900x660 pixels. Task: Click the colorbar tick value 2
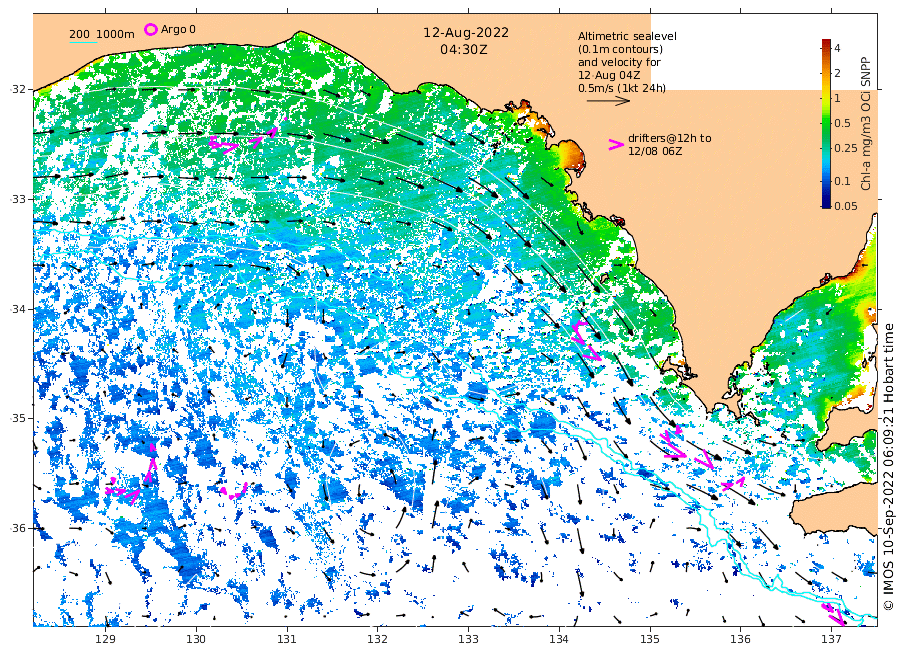837,73
